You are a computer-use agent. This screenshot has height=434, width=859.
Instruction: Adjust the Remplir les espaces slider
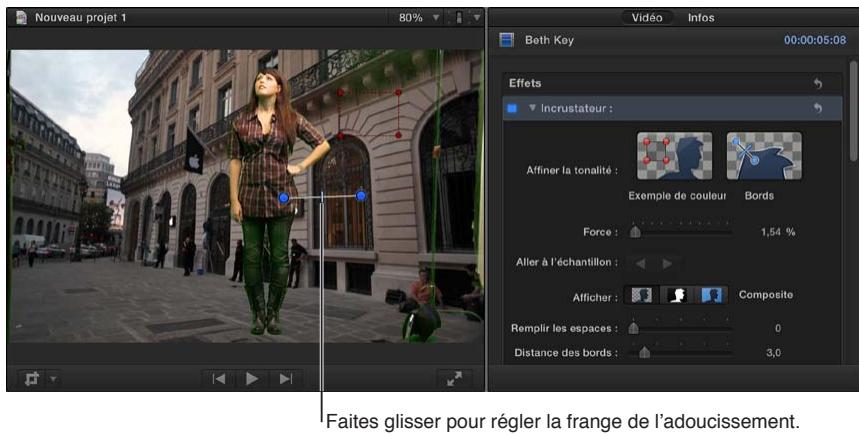click(633, 328)
